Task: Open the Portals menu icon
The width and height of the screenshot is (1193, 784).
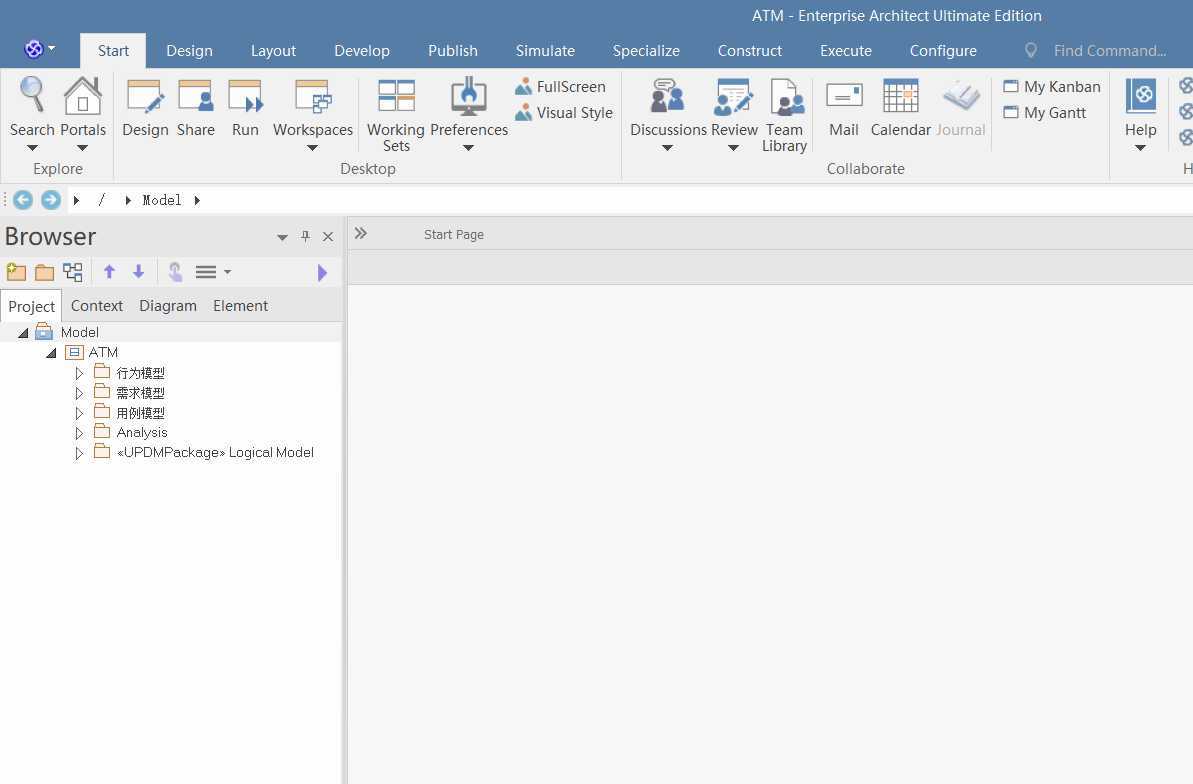Action: click(82, 97)
